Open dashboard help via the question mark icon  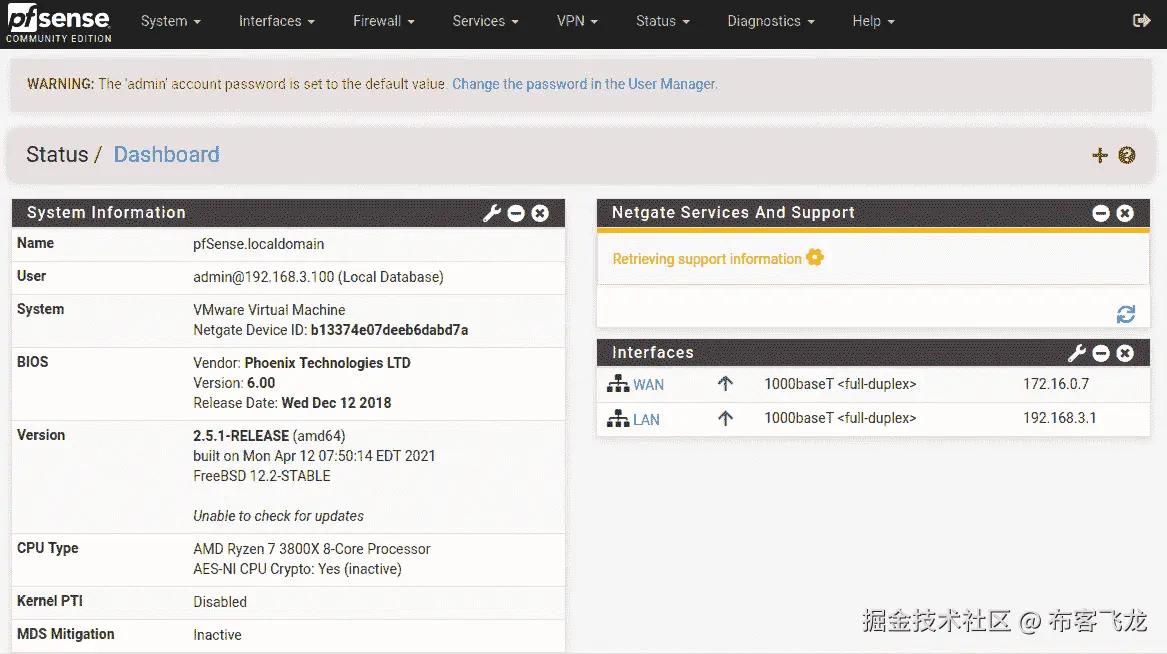pyautogui.click(x=1126, y=155)
